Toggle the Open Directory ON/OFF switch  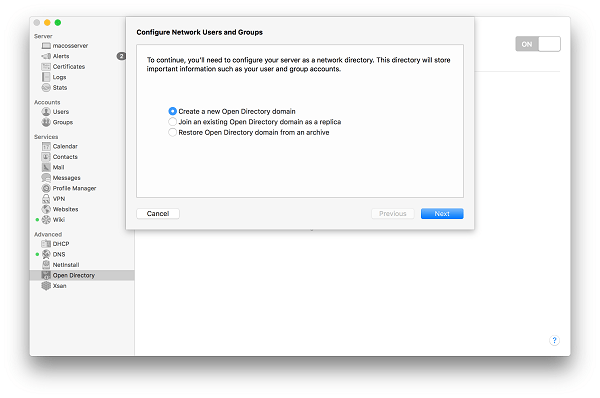538,44
